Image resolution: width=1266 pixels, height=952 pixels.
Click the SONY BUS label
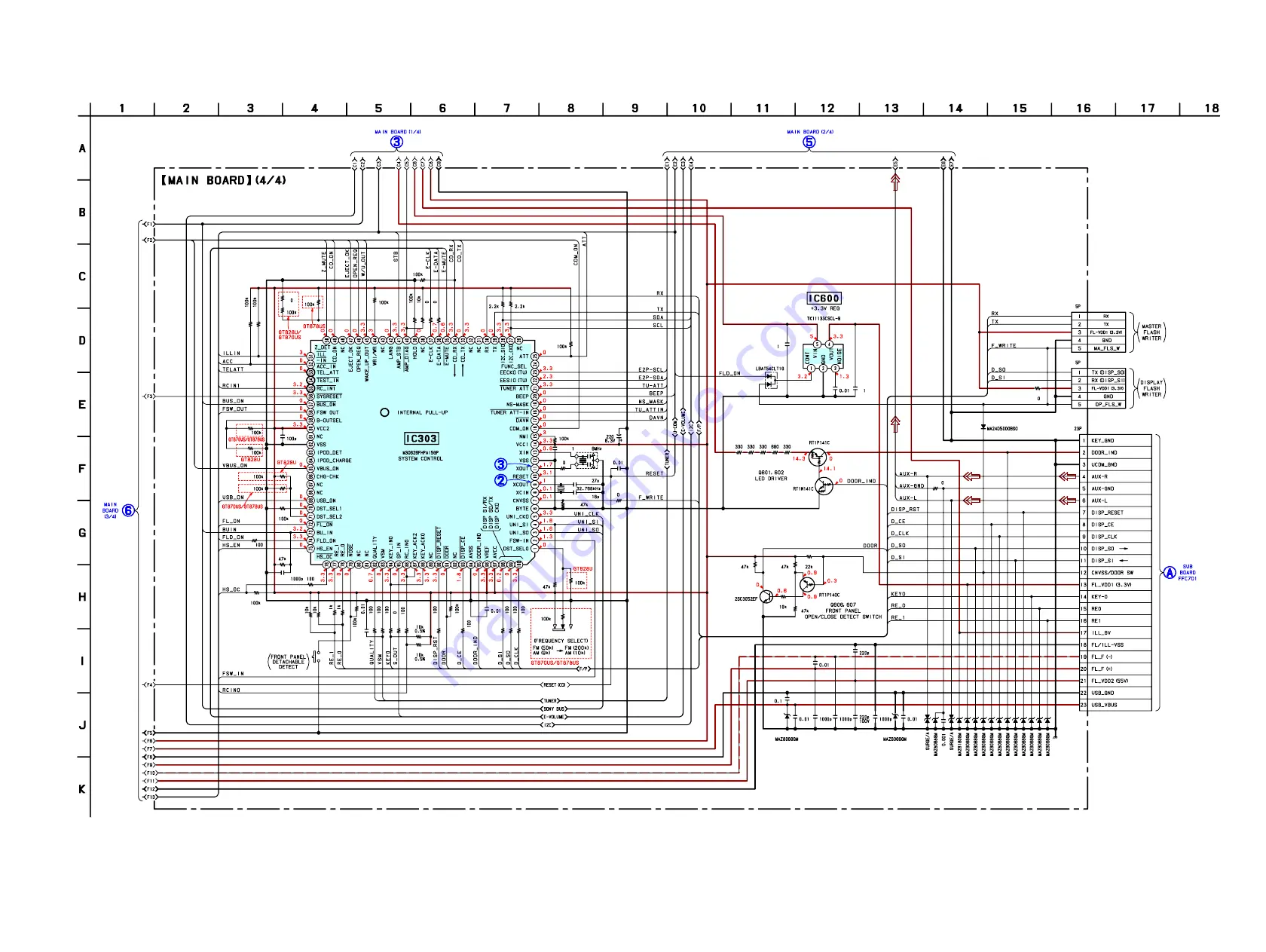pyautogui.click(x=555, y=709)
